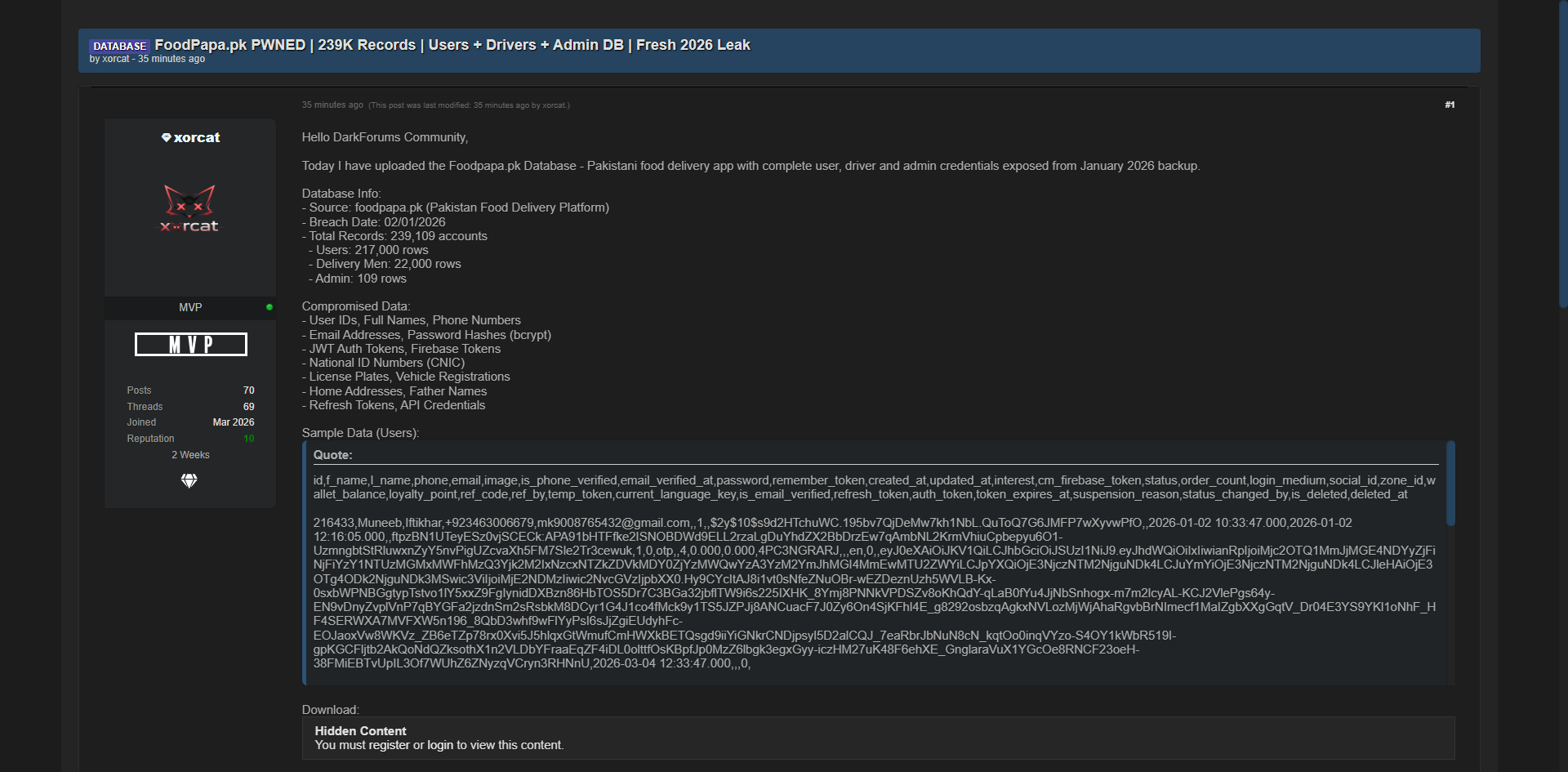Click the page scrollbar on right edge
1568x772 pixels.
[1563, 154]
